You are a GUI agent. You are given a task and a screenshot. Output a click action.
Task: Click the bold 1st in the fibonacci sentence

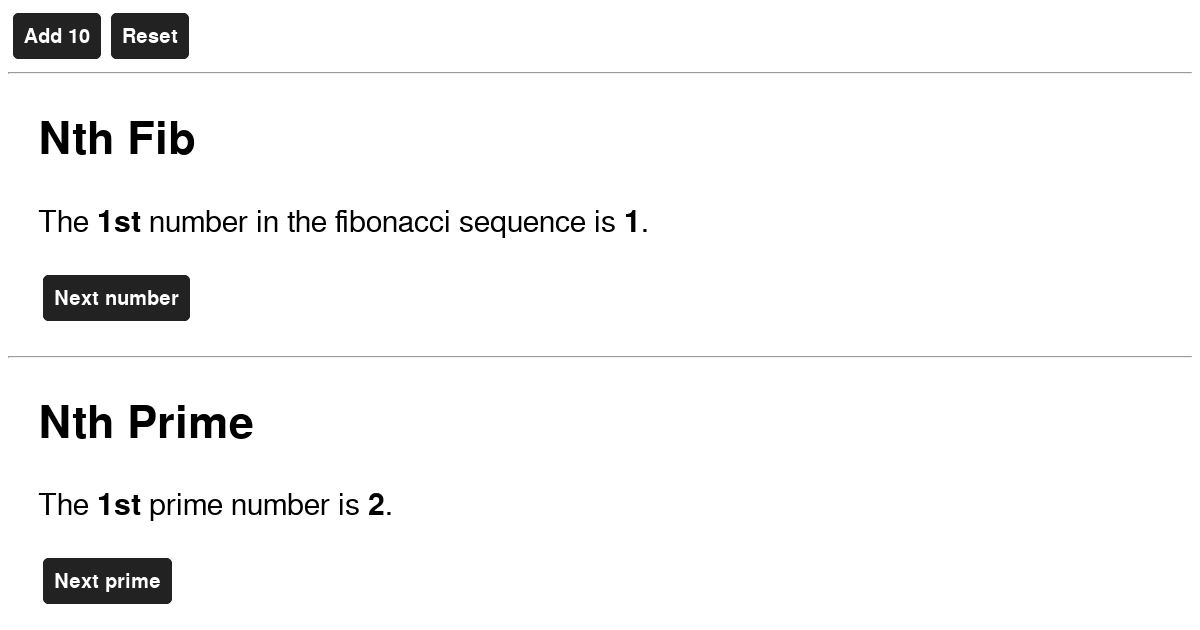[118, 222]
